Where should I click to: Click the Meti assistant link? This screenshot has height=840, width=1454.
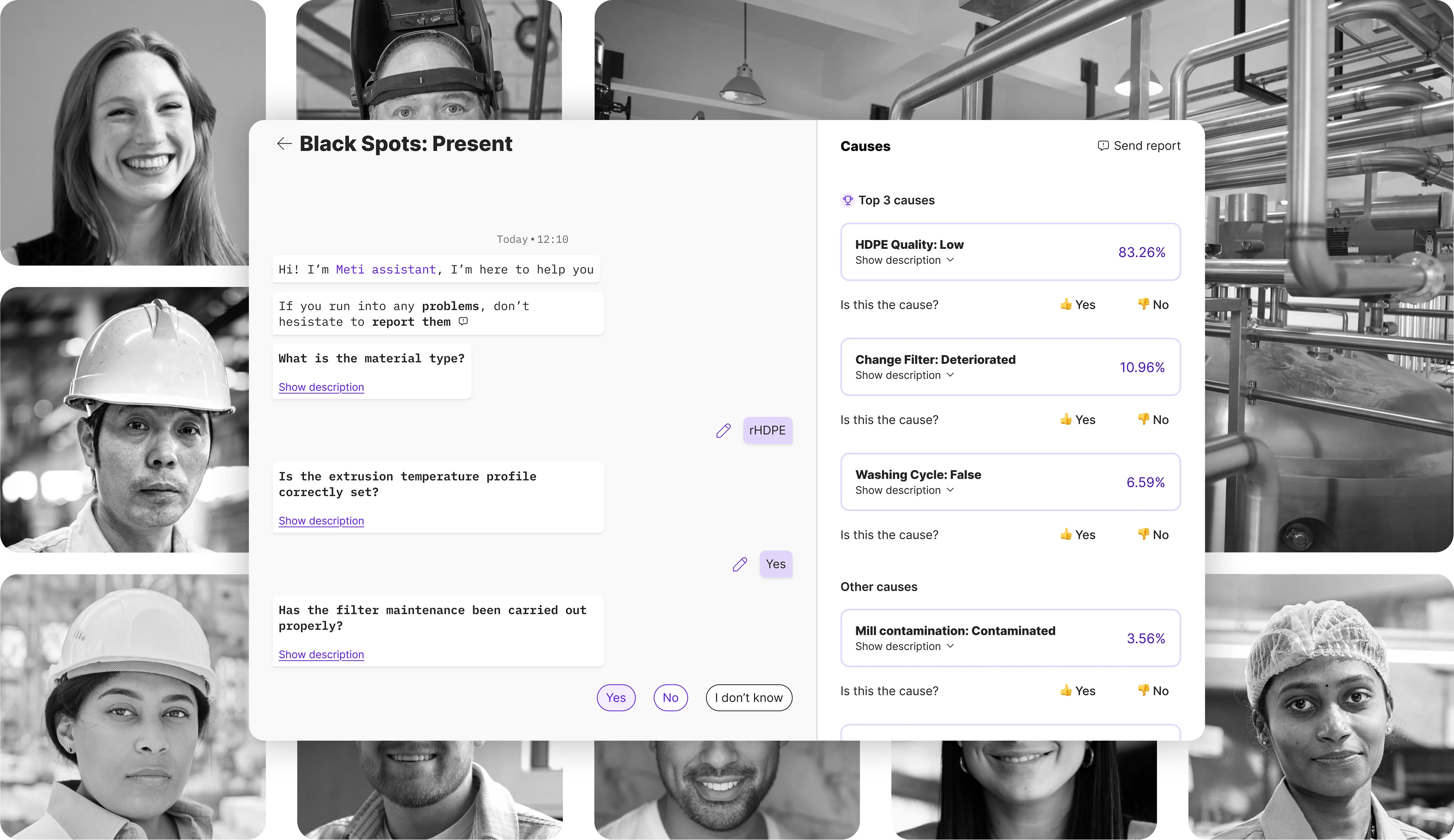386,270
